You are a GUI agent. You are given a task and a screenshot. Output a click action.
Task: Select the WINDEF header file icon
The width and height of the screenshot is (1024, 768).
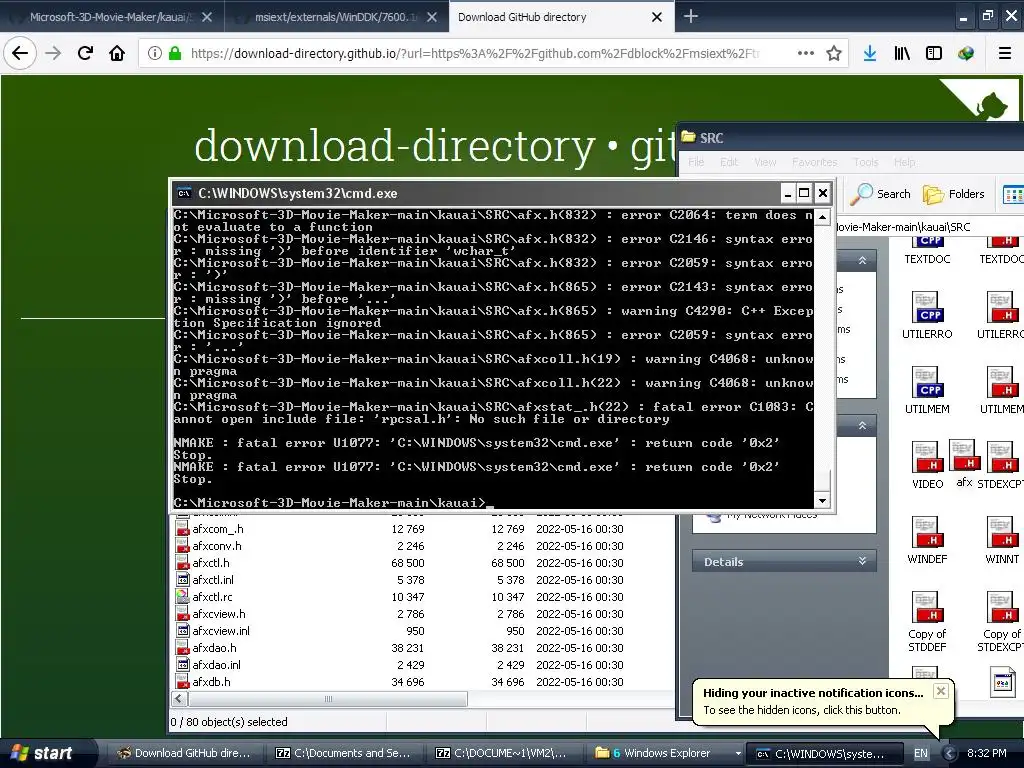coord(927,539)
